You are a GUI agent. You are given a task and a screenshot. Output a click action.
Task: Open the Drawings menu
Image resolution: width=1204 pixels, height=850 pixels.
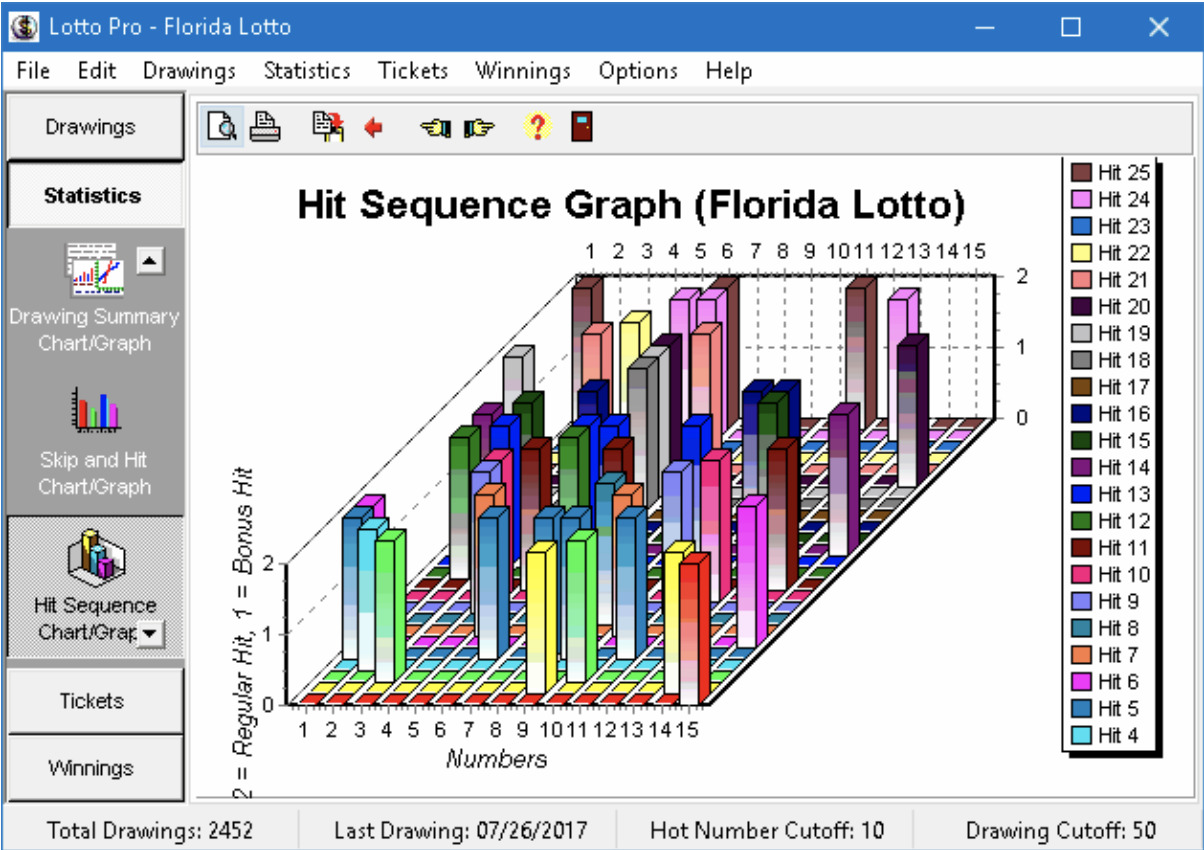pos(189,71)
